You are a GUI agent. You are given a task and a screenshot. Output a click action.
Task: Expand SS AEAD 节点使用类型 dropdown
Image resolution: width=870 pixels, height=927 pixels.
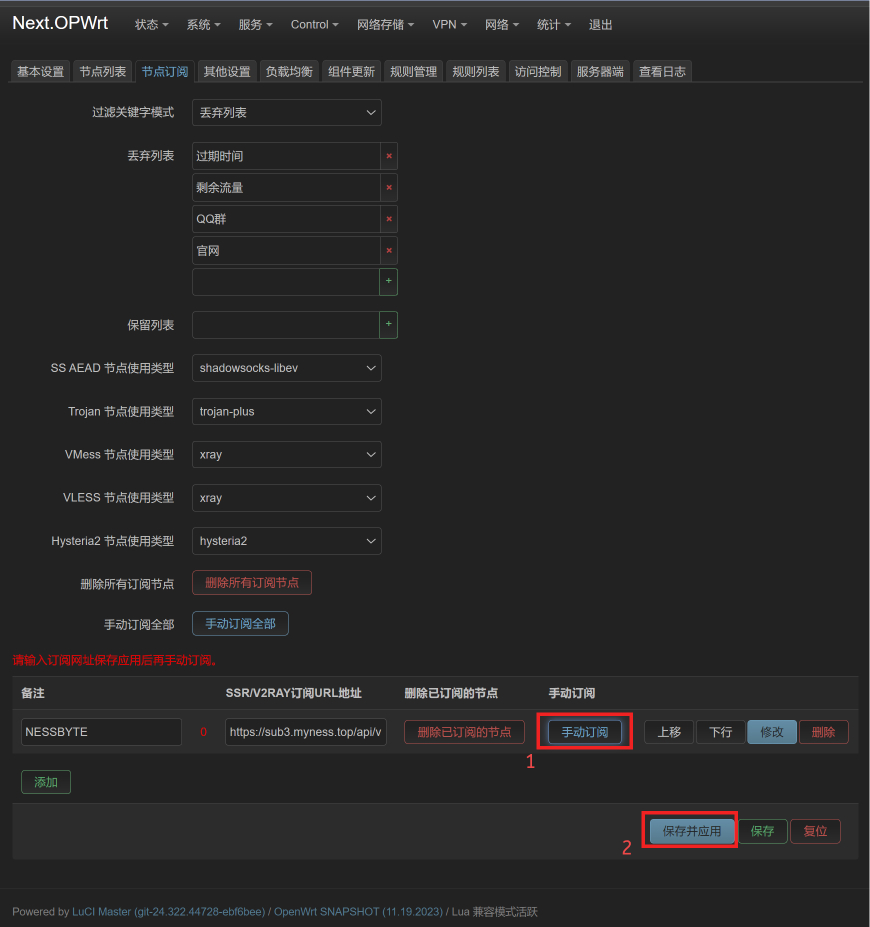click(x=286, y=368)
